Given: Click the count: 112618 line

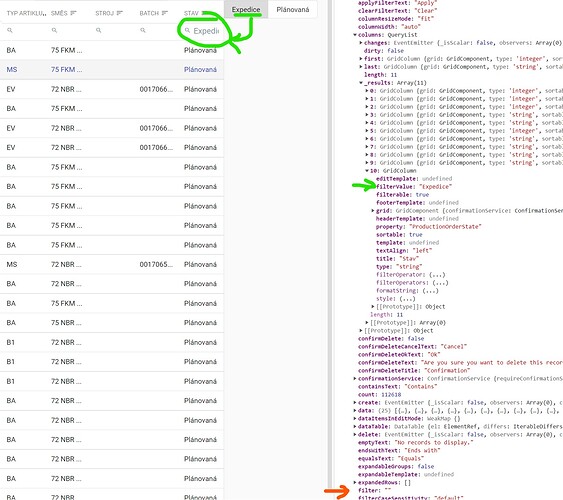Looking at the screenshot, I should pyautogui.click(x=380, y=394).
